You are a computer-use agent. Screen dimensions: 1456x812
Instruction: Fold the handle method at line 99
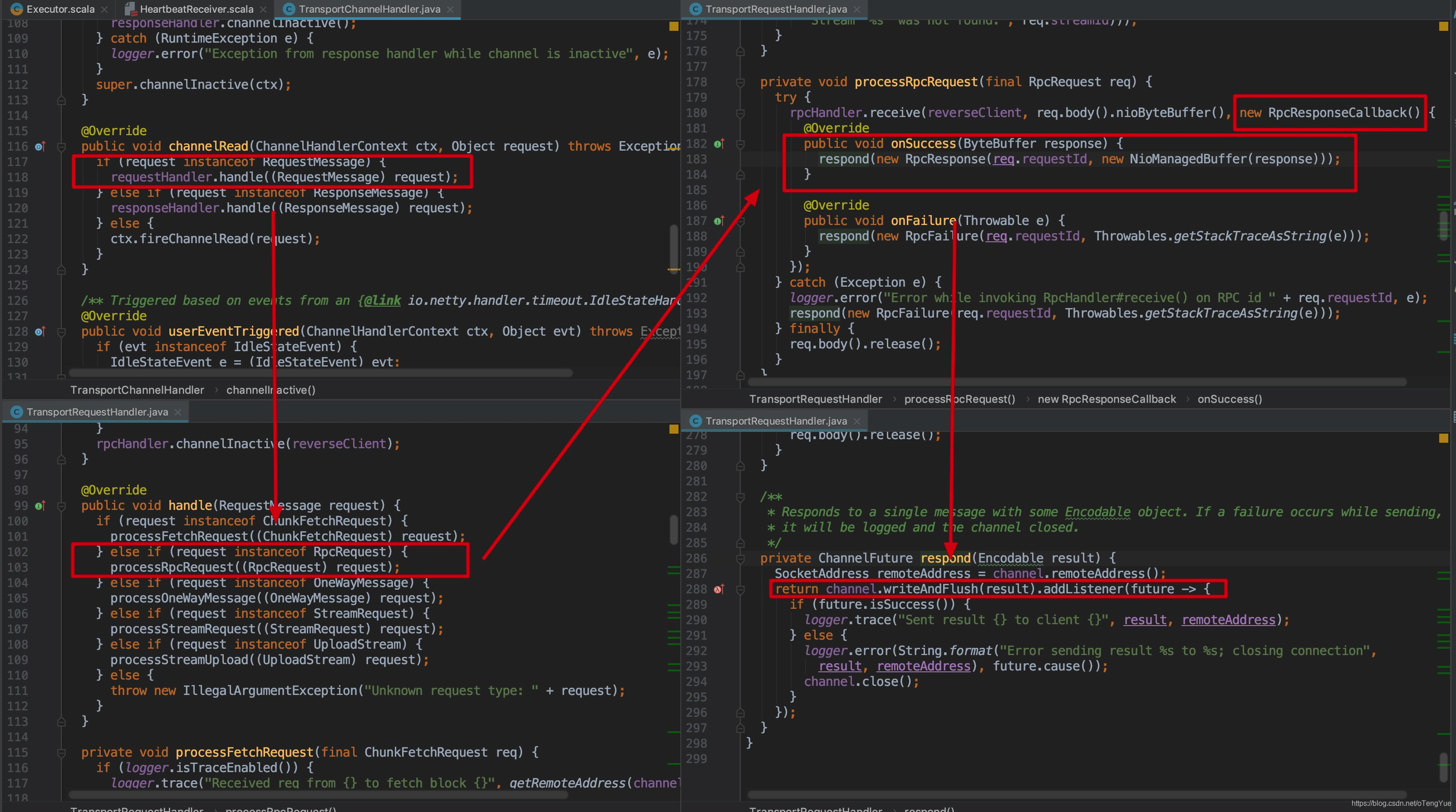point(62,506)
